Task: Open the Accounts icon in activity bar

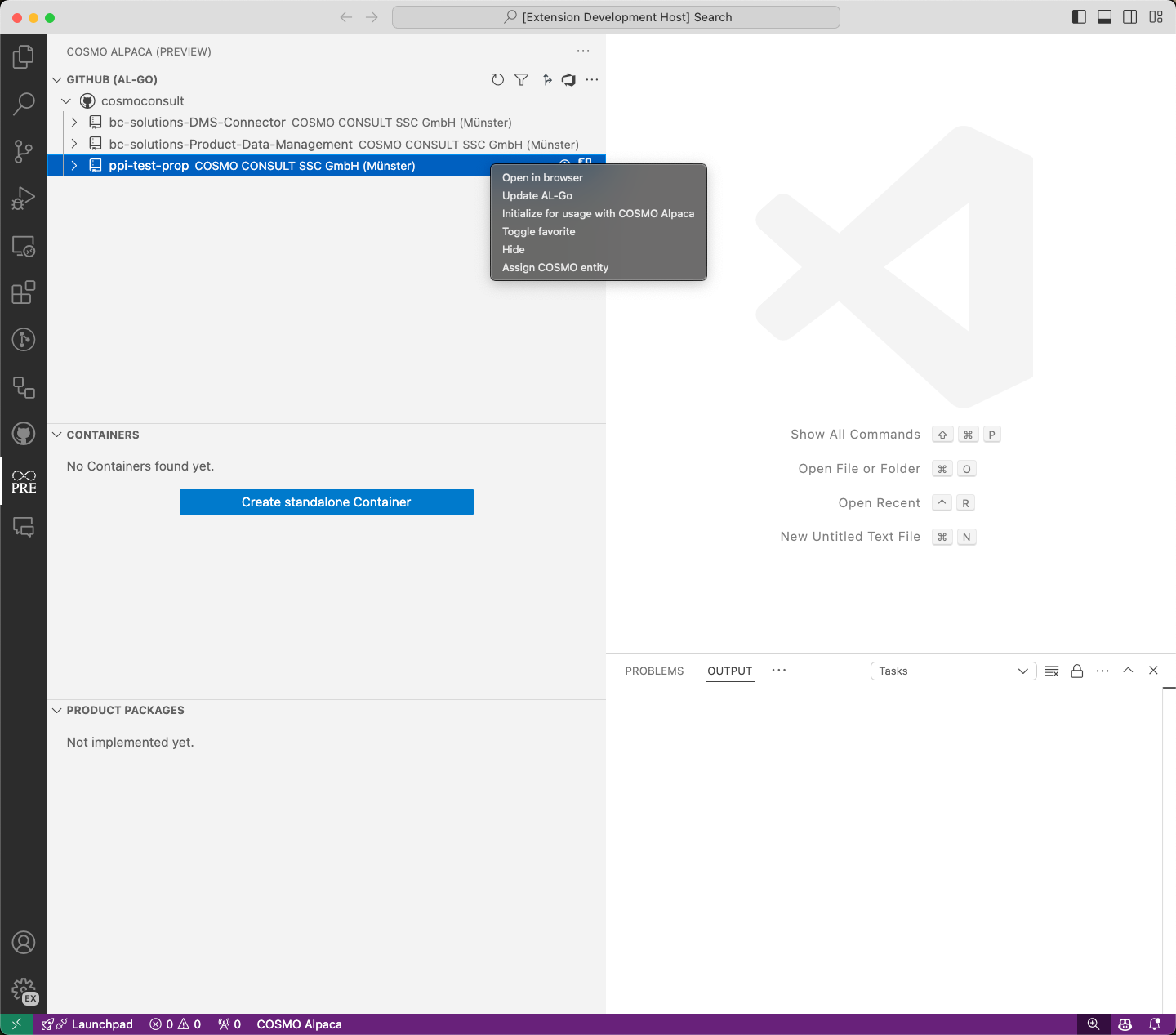Action: (x=24, y=943)
